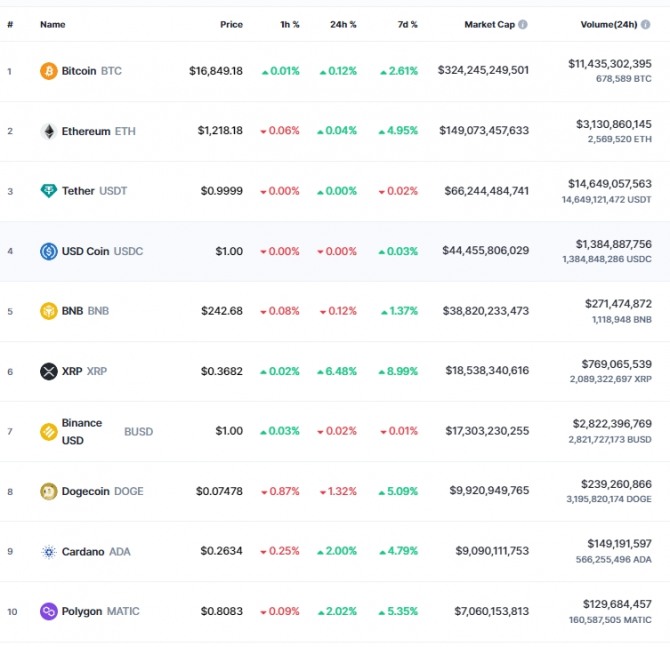Open the Cardano ADA name link

(x=95, y=551)
